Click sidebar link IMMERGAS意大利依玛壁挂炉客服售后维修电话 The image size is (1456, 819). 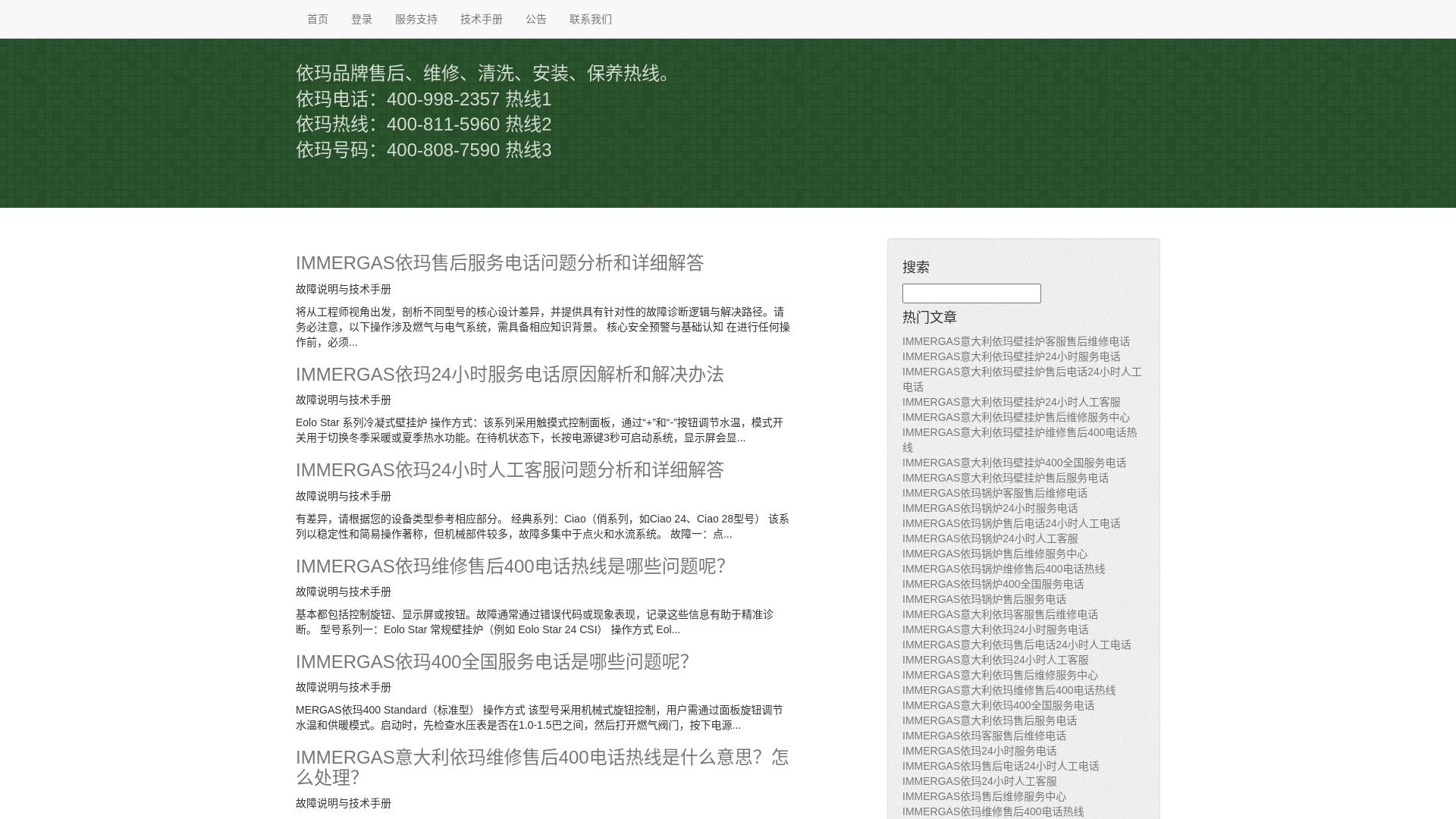click(1016, 341)
